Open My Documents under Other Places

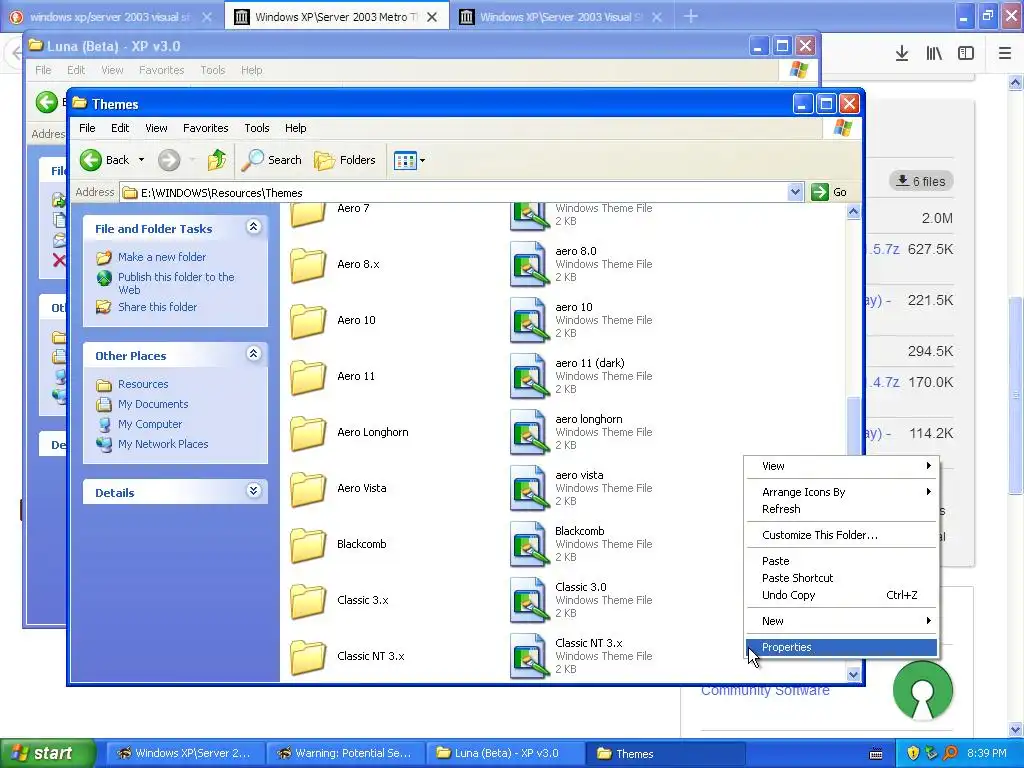click(x=153, y=404)
